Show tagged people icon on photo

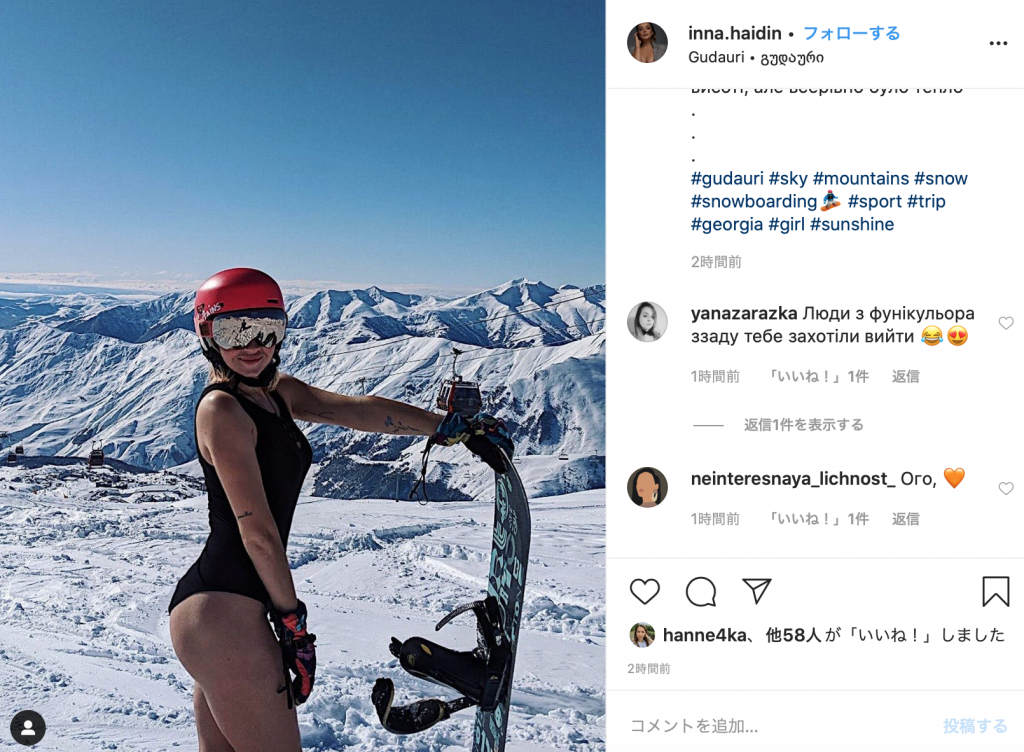click(28, 727)
